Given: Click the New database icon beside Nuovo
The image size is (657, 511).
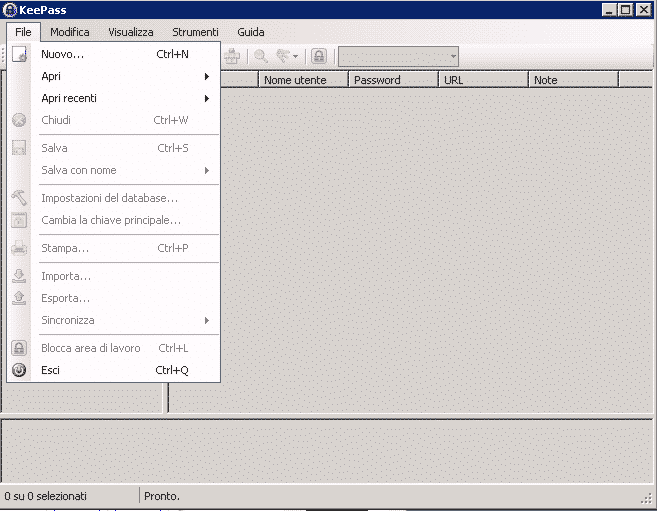Looking at the screenshot, I should pyautogui.click(x=19, y=54).
